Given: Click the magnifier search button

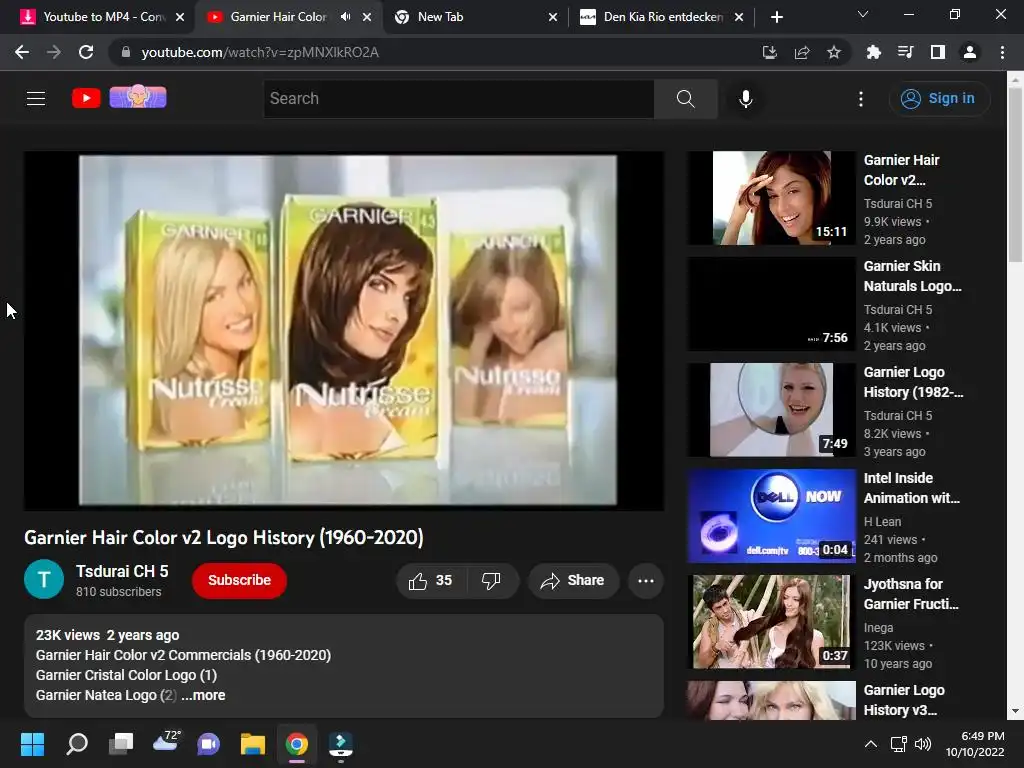Looking at the screenshot, I should click(685, 99).
